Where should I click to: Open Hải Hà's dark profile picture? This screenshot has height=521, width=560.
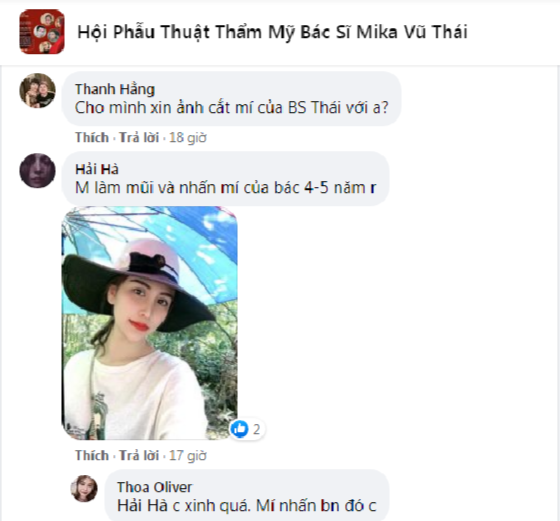[38, 171]
